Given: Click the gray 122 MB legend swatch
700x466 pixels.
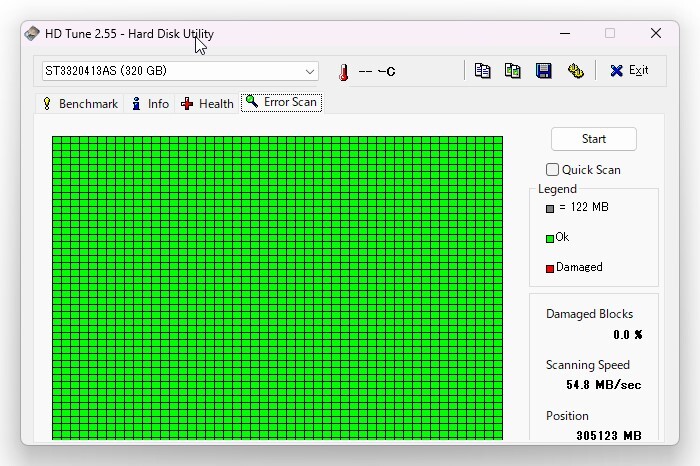Looking at the screenshot, I should pyautogui.click(x=550, y=208).
